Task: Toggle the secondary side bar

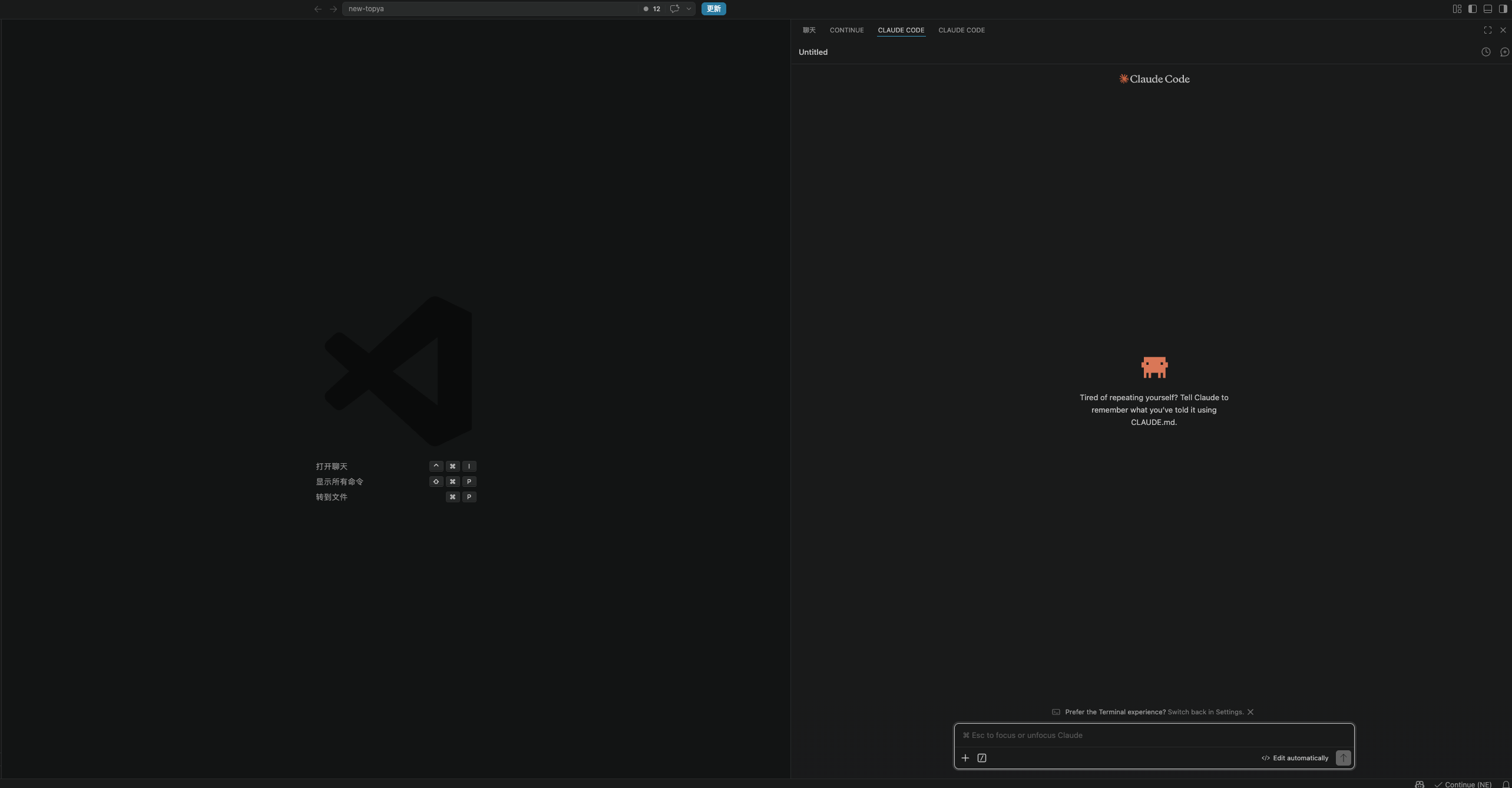Action: 1503,9
